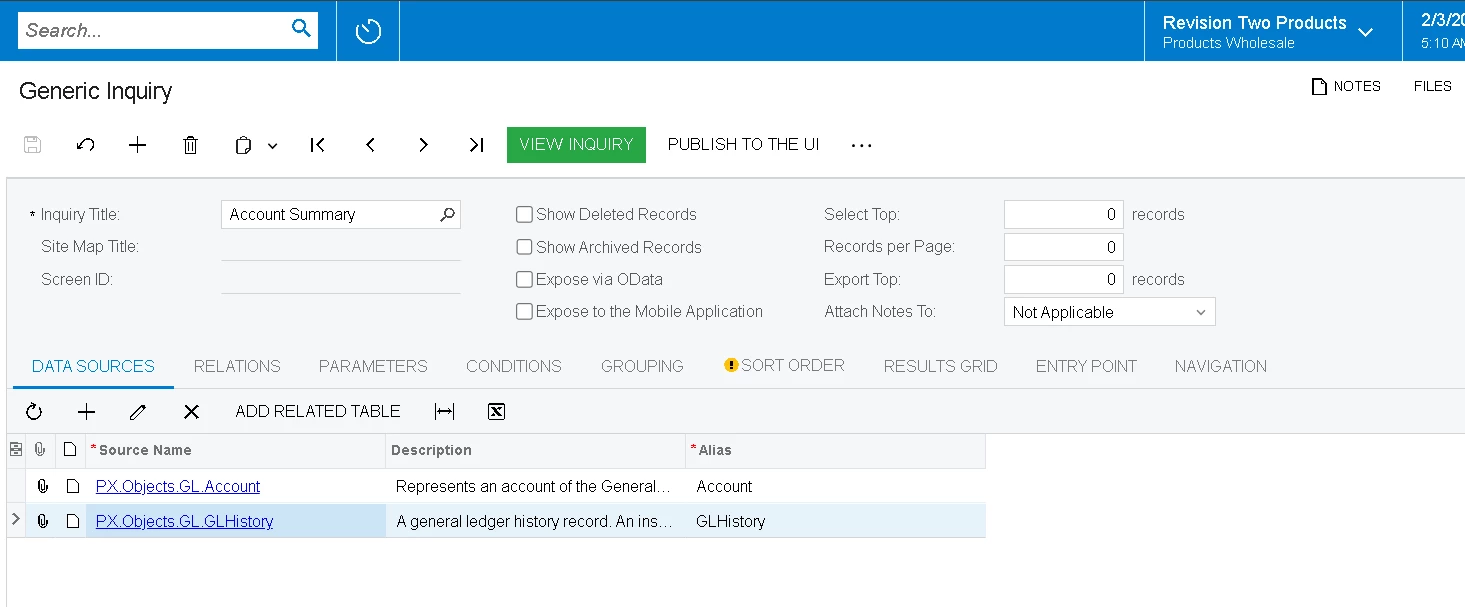Viewport: 1465px width, 607px height.
Task: Click the Site Map Title field
Action: (340, 247)
